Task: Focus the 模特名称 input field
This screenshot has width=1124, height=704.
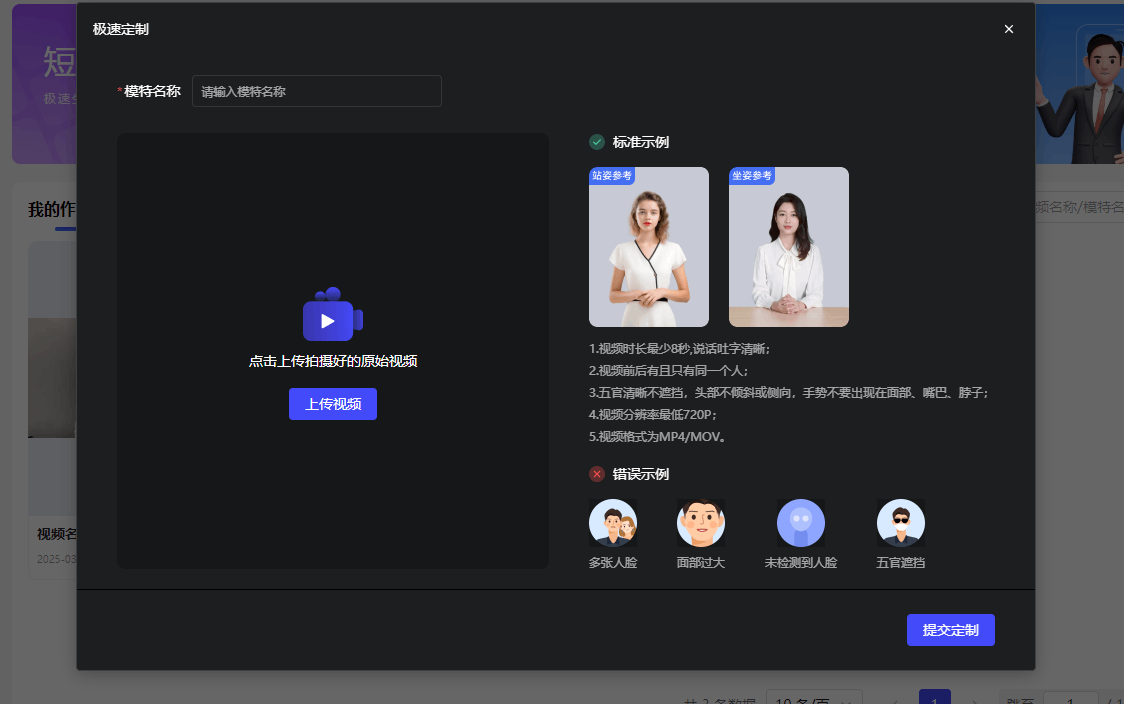Action: pyautogui.click(x=316, y=91)
